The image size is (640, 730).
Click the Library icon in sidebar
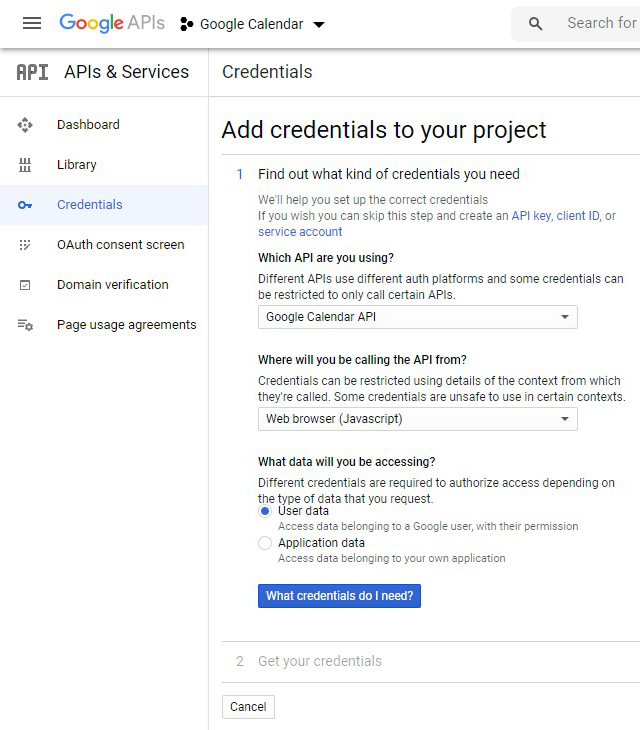click(x=26, y=165)
